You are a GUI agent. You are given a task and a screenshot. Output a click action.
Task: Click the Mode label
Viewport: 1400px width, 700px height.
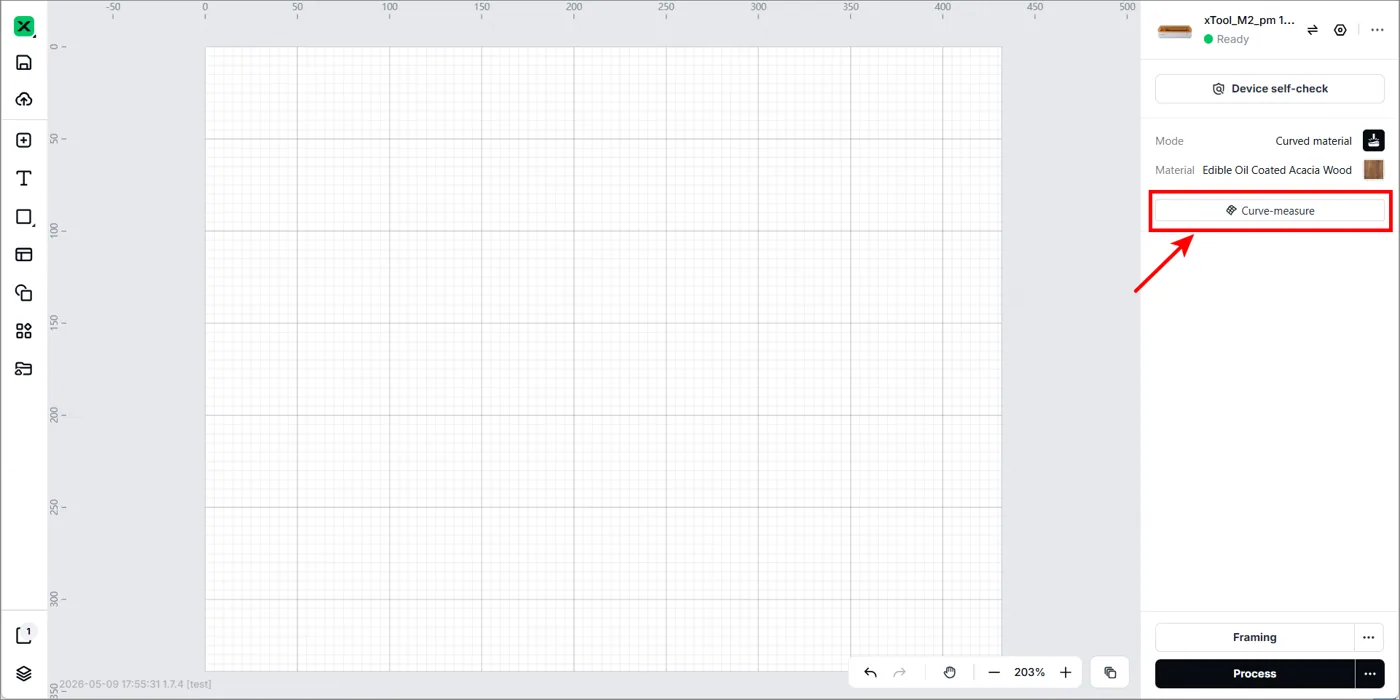coord(1169,141)
